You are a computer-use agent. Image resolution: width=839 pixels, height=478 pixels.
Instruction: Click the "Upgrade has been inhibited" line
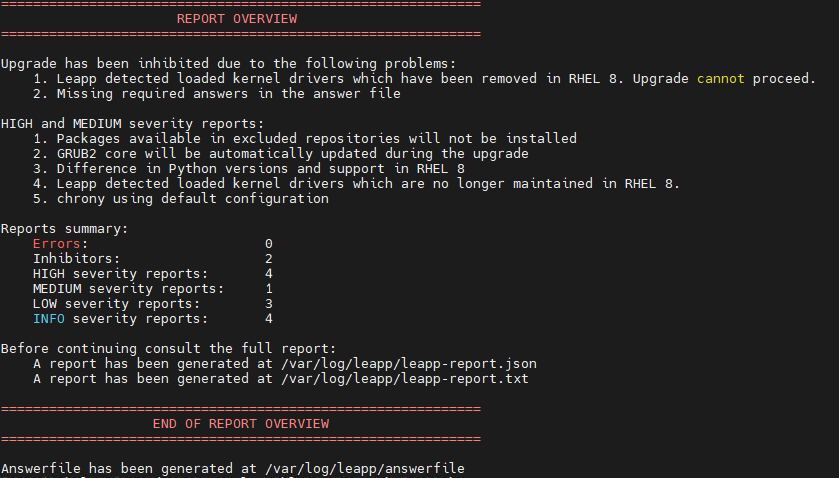tap(228, 64)
